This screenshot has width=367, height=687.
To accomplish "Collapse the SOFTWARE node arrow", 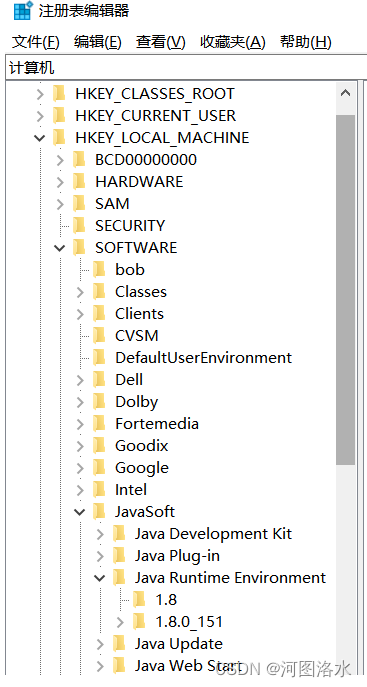I will (60, 248).
